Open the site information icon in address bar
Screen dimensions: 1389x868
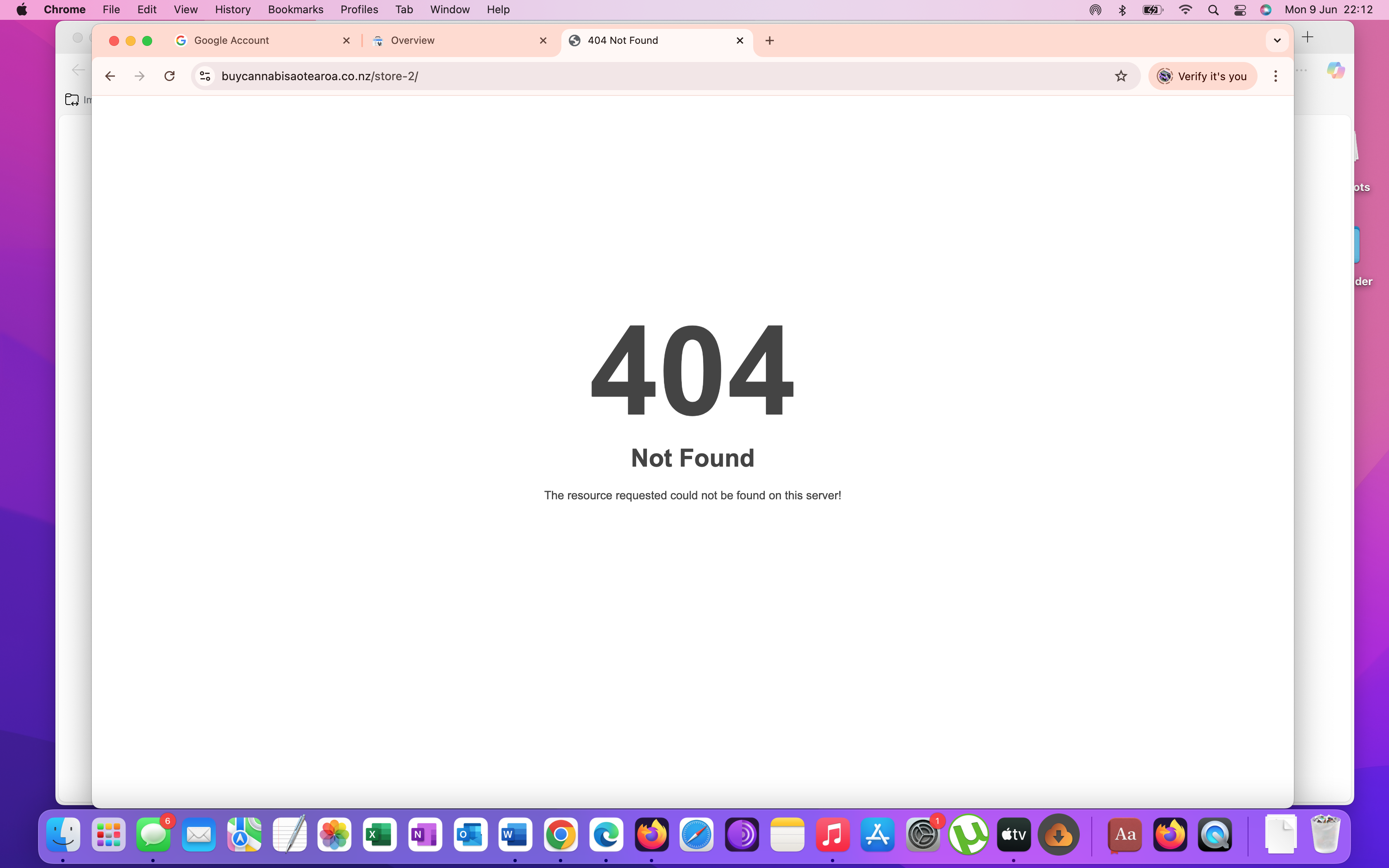[205, 76]
